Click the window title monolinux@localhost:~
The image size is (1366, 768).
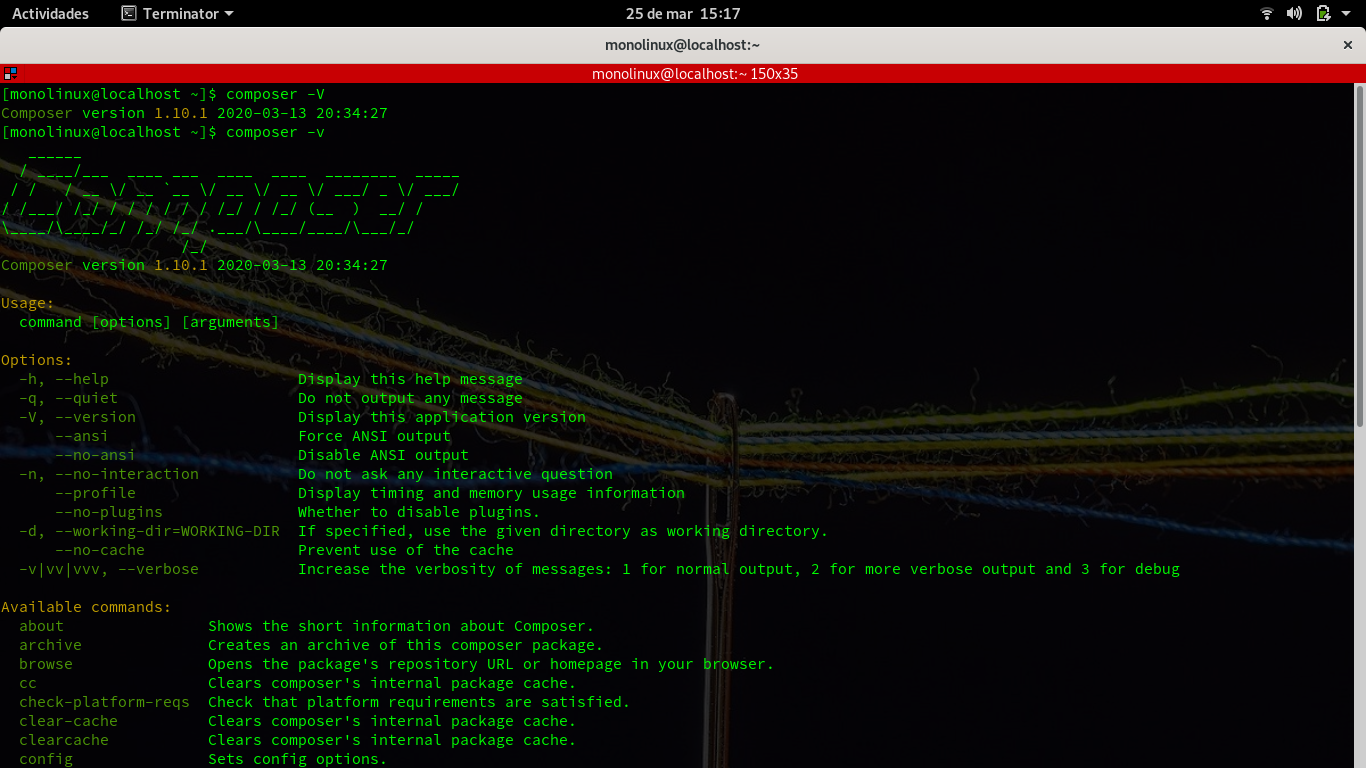[682, 45]
